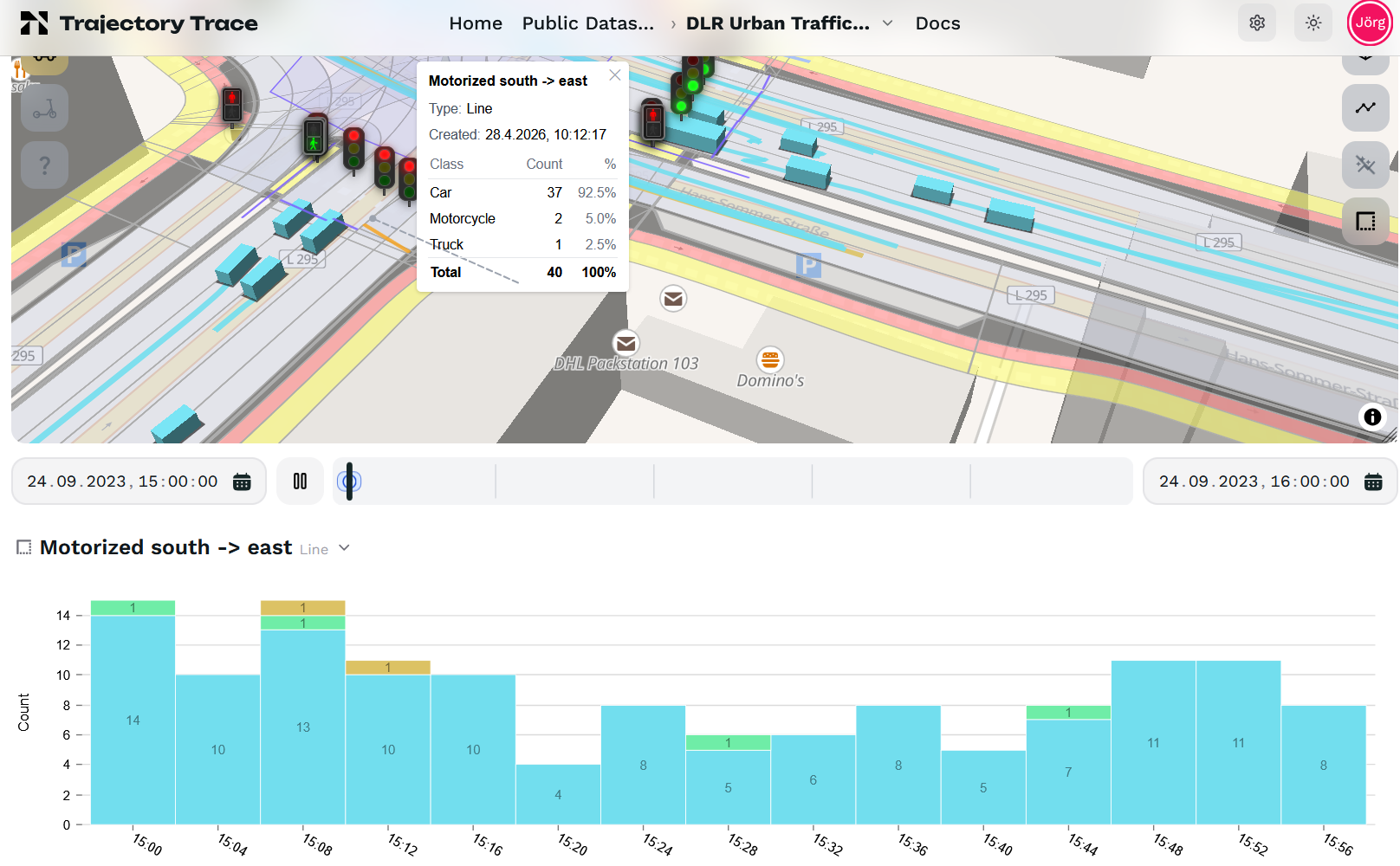Click the parking P marker near Domino's

[x=808, y=265]
